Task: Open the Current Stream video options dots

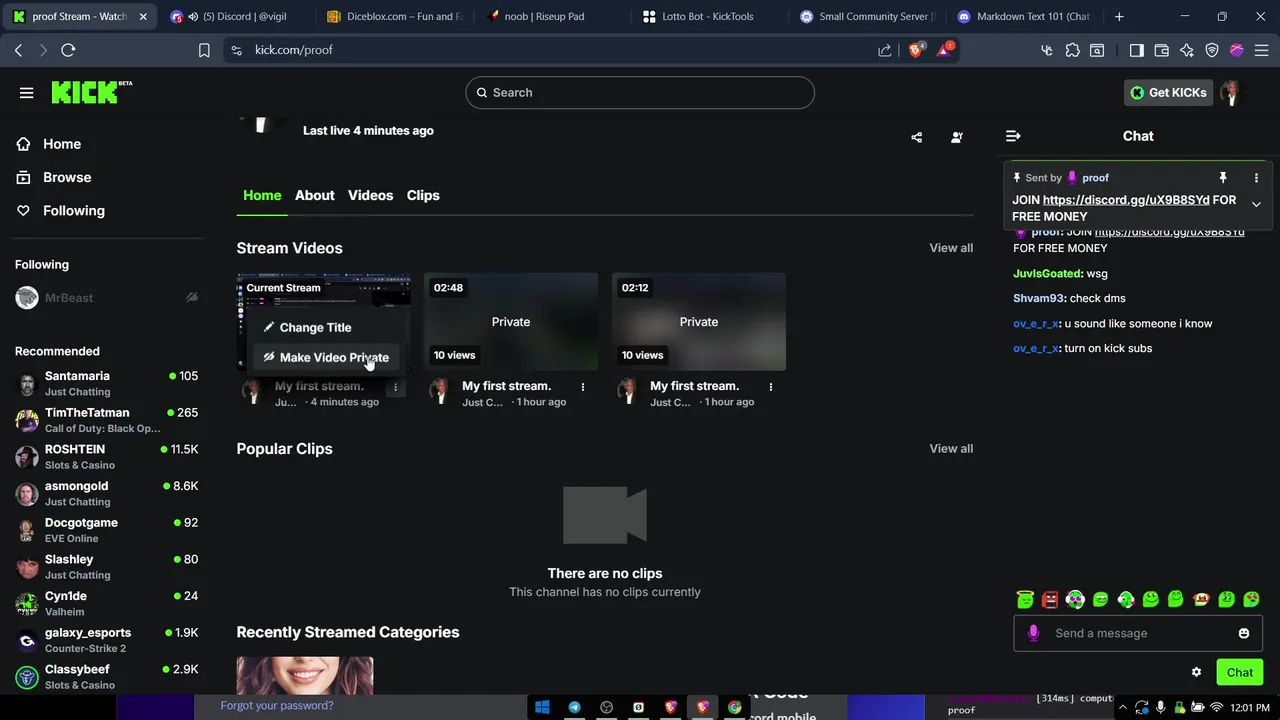Action: pos(395,387)
